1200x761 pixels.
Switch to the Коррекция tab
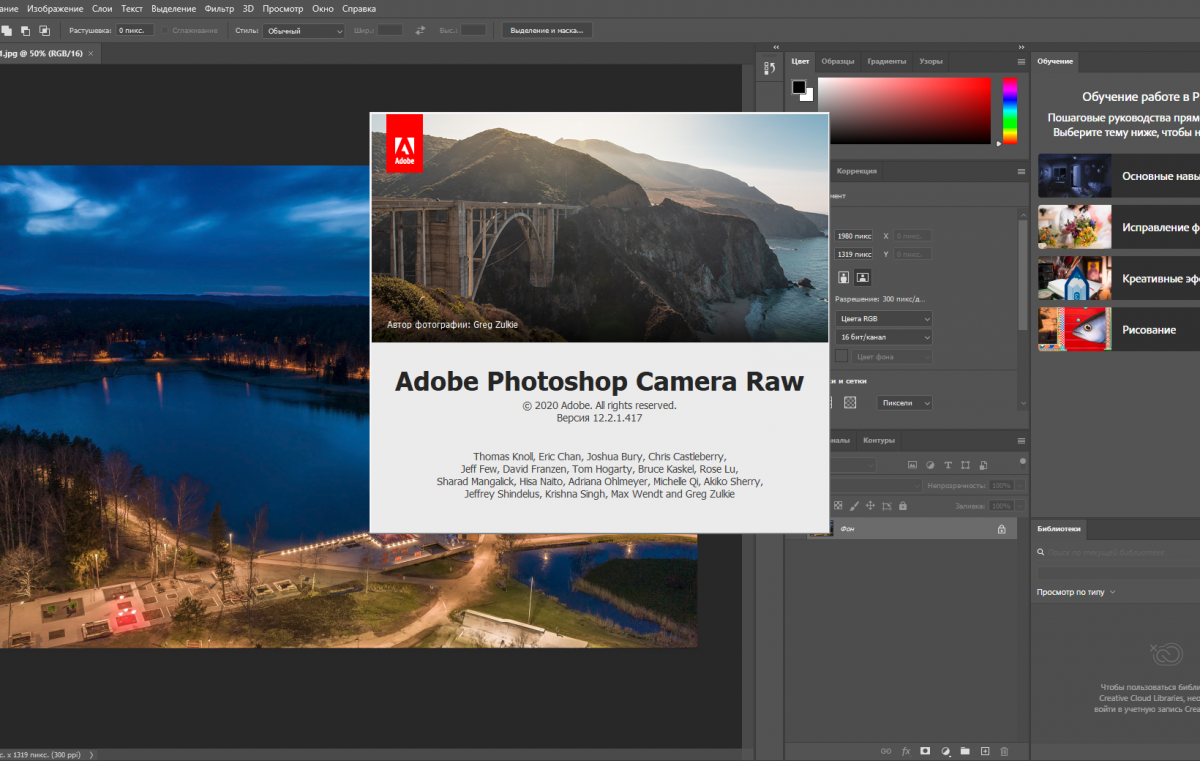pos(857,171)
